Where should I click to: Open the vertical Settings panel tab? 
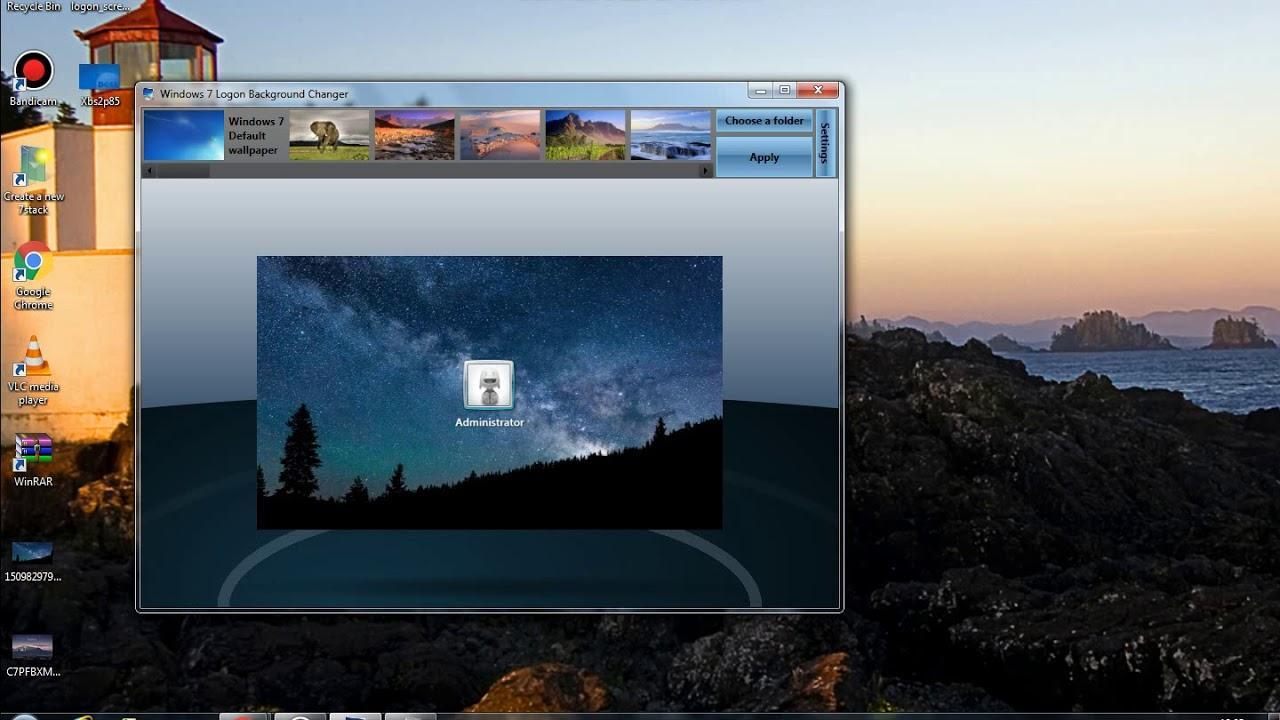coord(825,143)
